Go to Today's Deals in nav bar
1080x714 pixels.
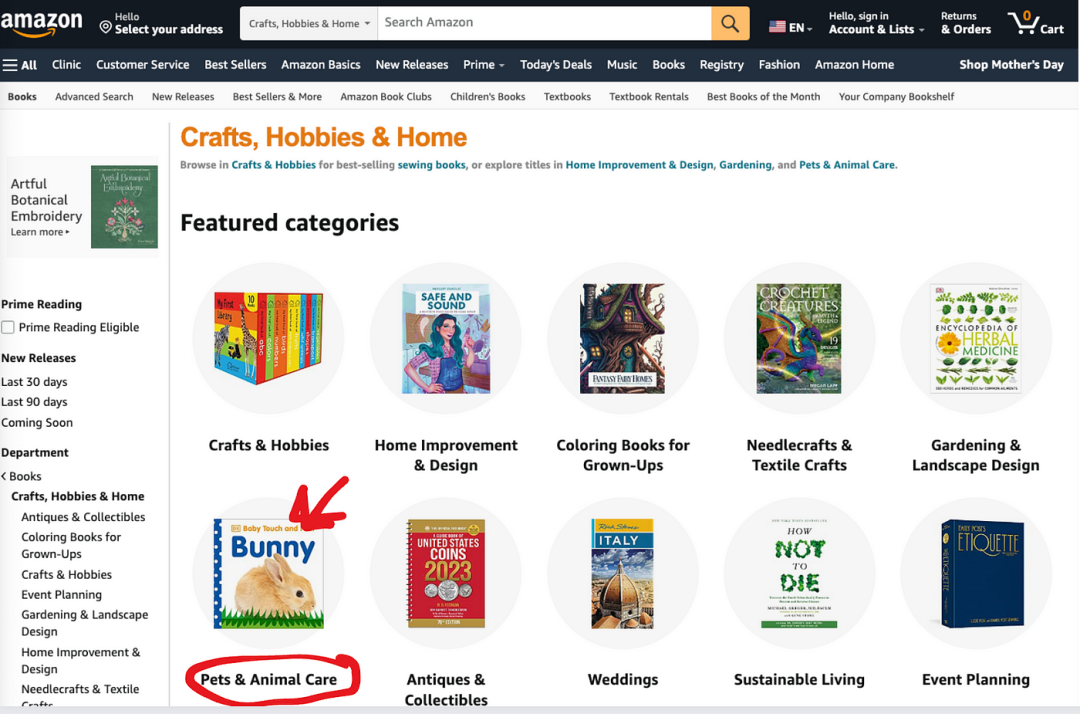[x=556, y=65]
